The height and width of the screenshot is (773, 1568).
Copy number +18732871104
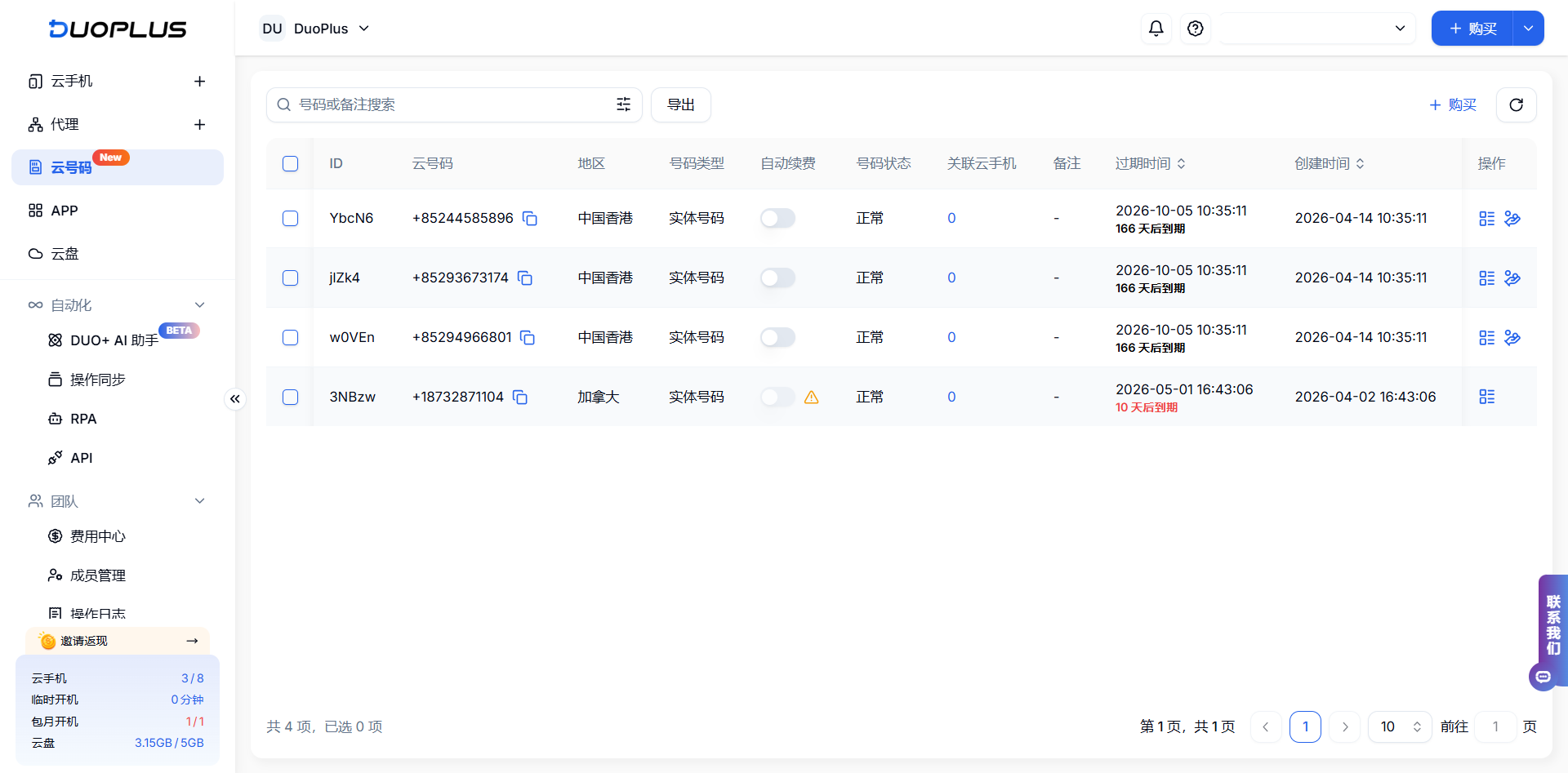[520, 397]
